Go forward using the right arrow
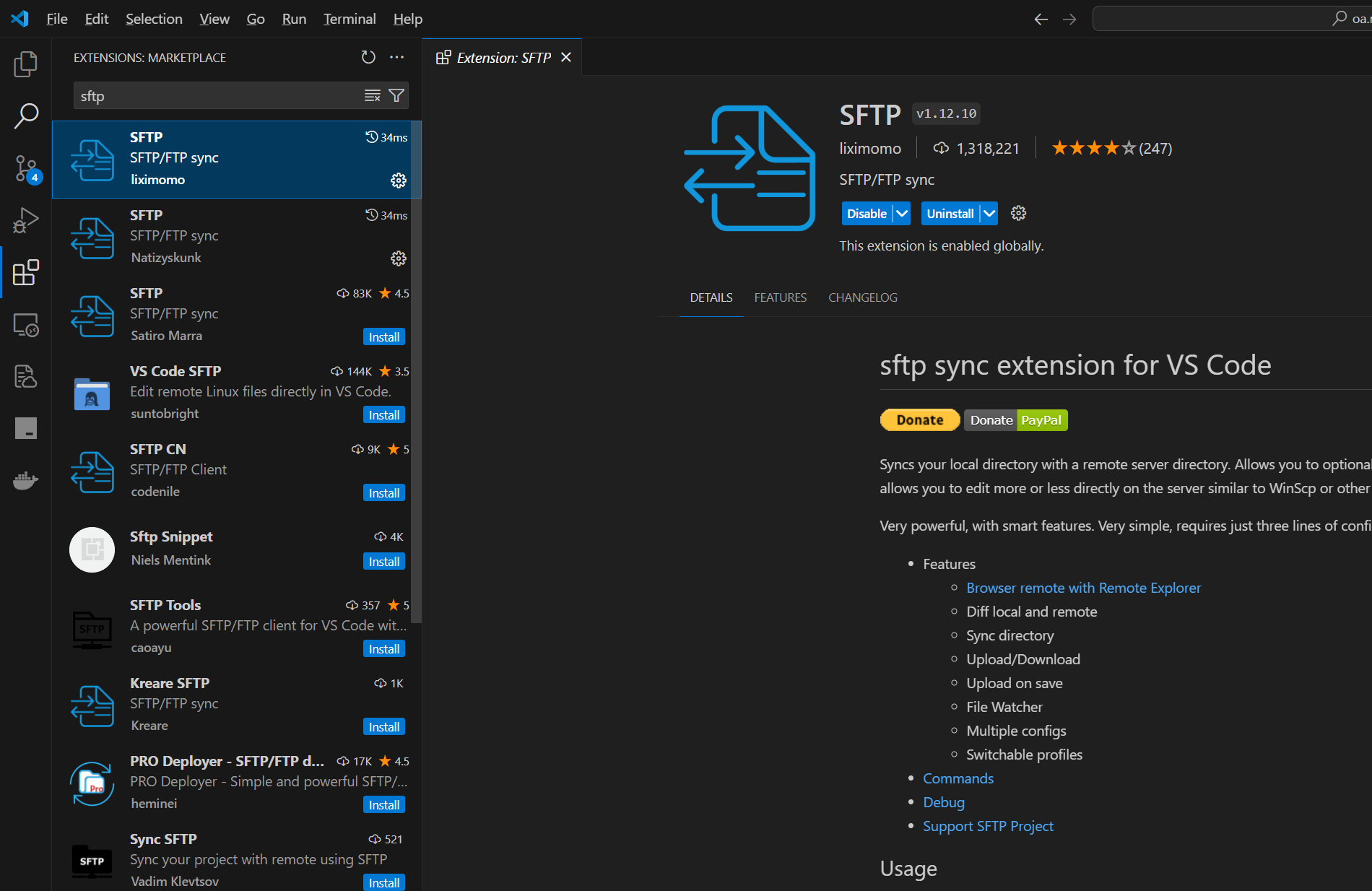Screen dimensions: 1372x891 pos(1069,19)
